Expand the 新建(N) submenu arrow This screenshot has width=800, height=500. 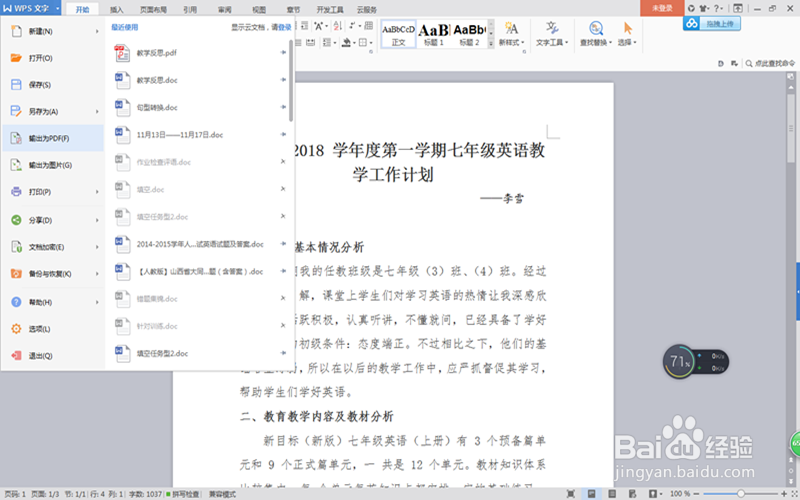pos(97,31)
